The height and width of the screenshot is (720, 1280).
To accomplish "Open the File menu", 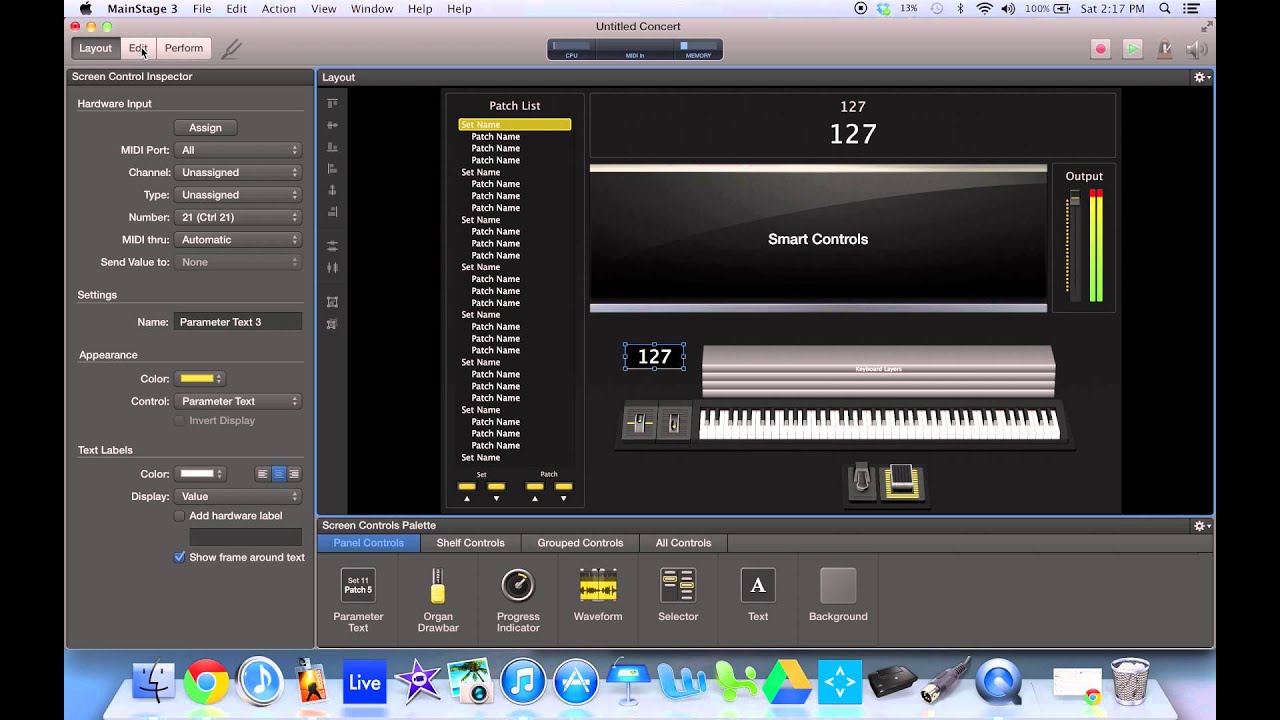I will coord(202,9).
